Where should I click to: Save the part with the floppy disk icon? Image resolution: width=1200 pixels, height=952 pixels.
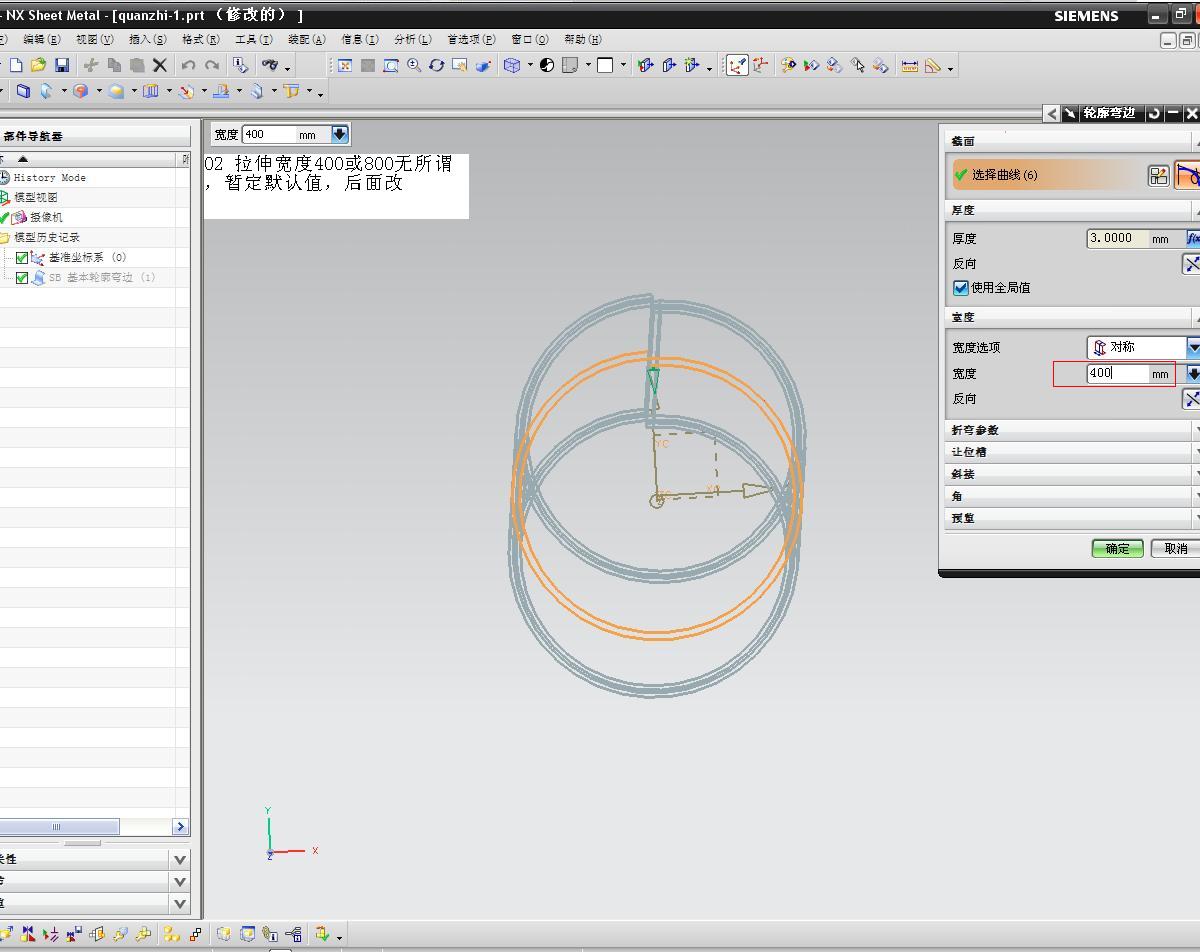click(x=62, y=65)
